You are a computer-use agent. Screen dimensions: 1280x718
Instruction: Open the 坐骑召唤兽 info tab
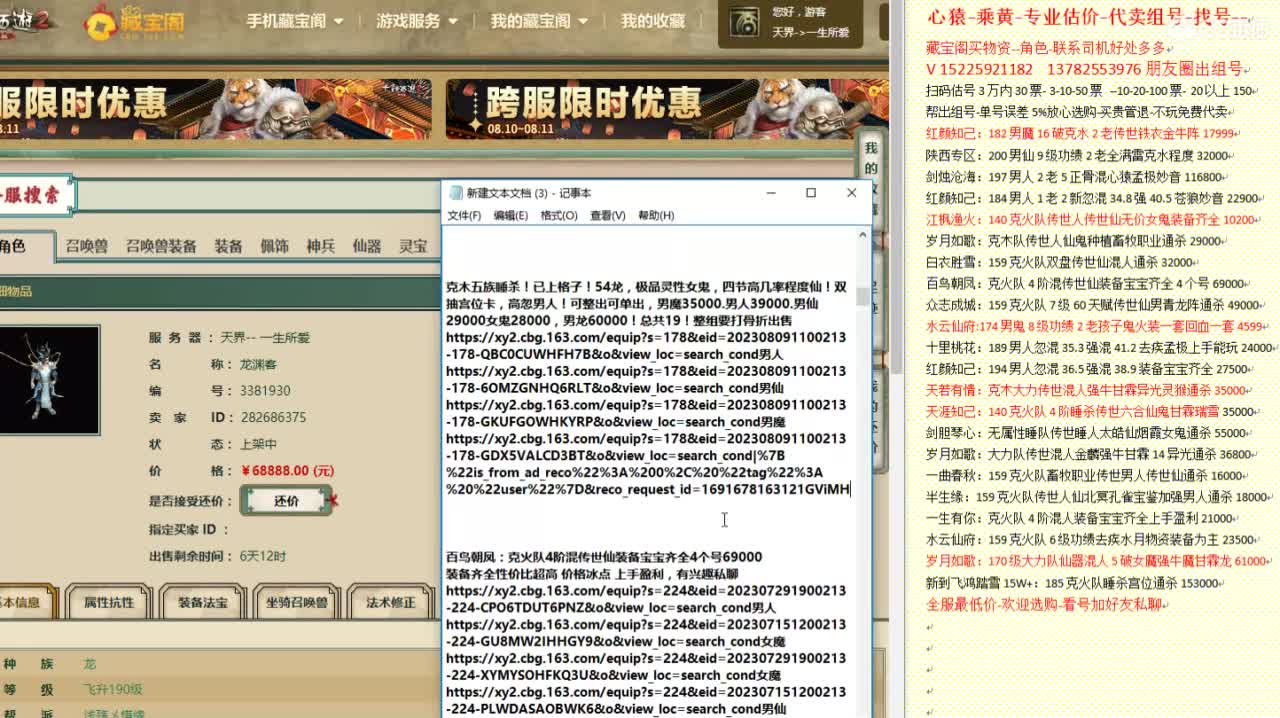297,602
